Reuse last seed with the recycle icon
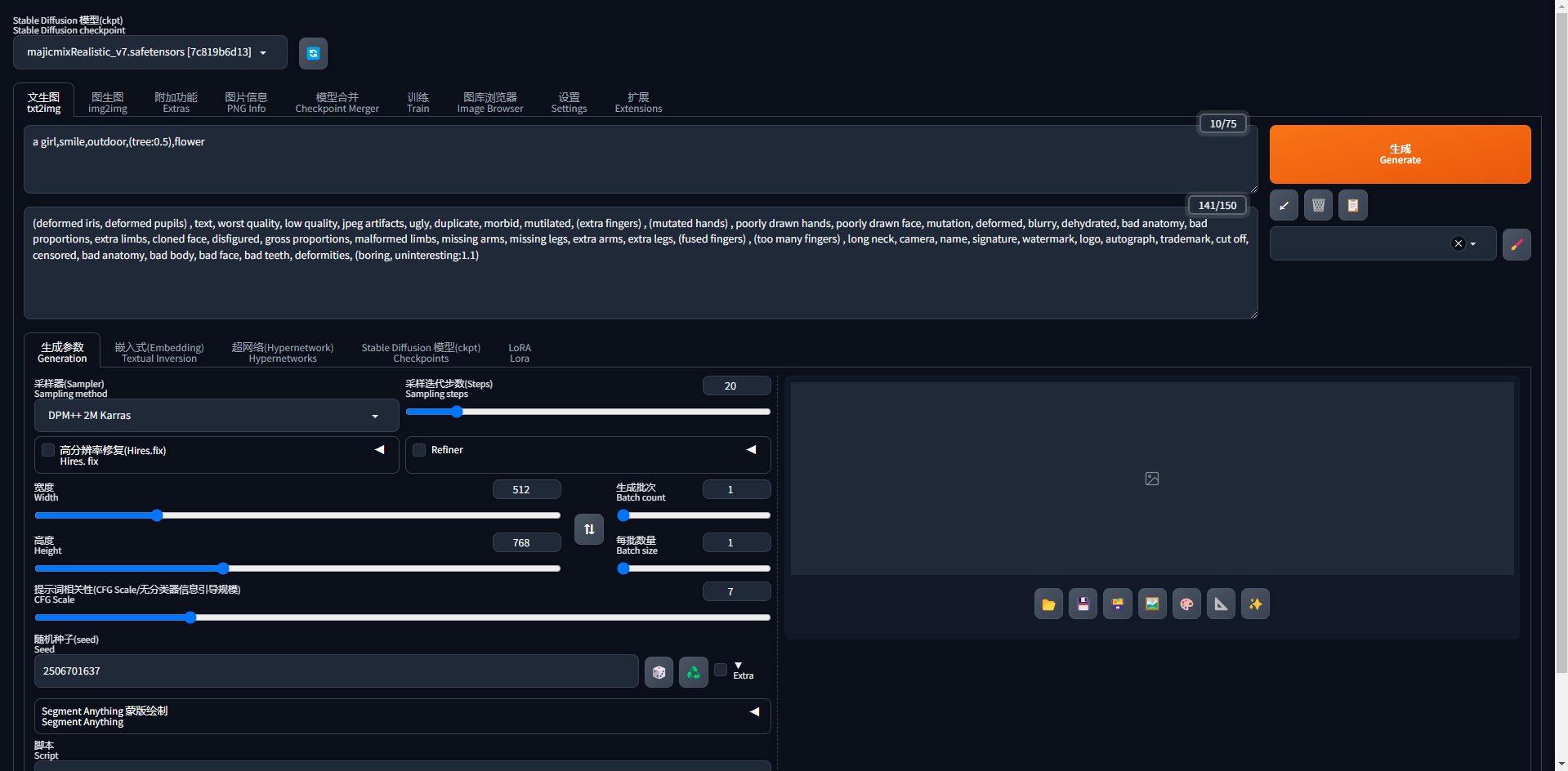This screenshot has width=1568, height=771. [694, 672]
